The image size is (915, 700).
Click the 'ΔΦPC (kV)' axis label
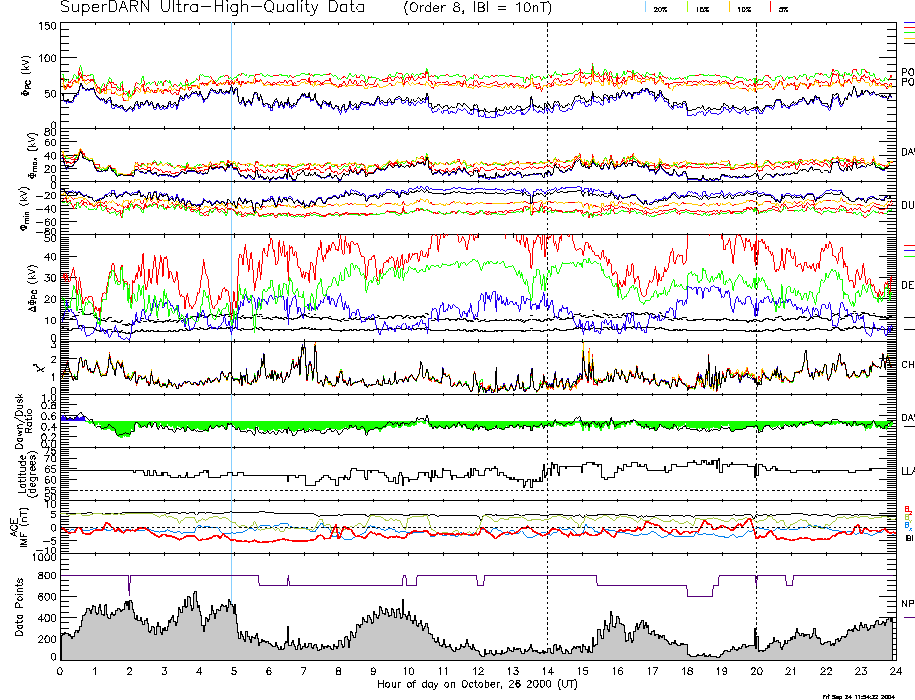point(32,288)
